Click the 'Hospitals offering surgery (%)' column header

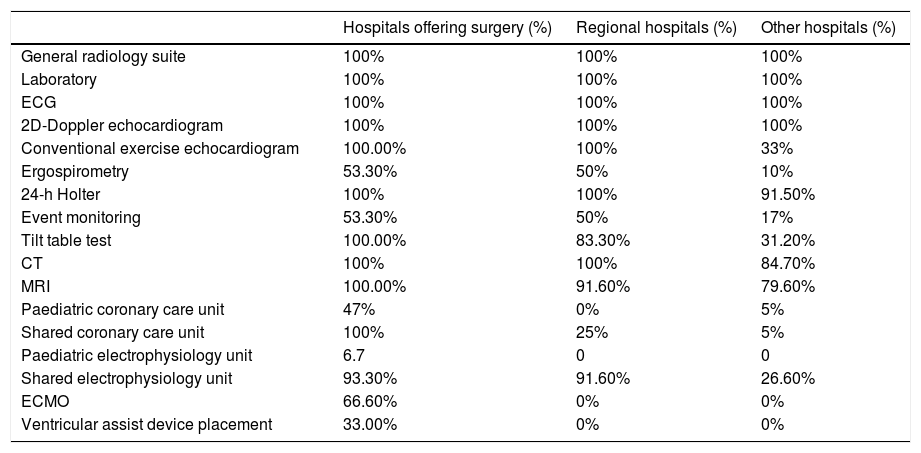(x=447, y=28)
